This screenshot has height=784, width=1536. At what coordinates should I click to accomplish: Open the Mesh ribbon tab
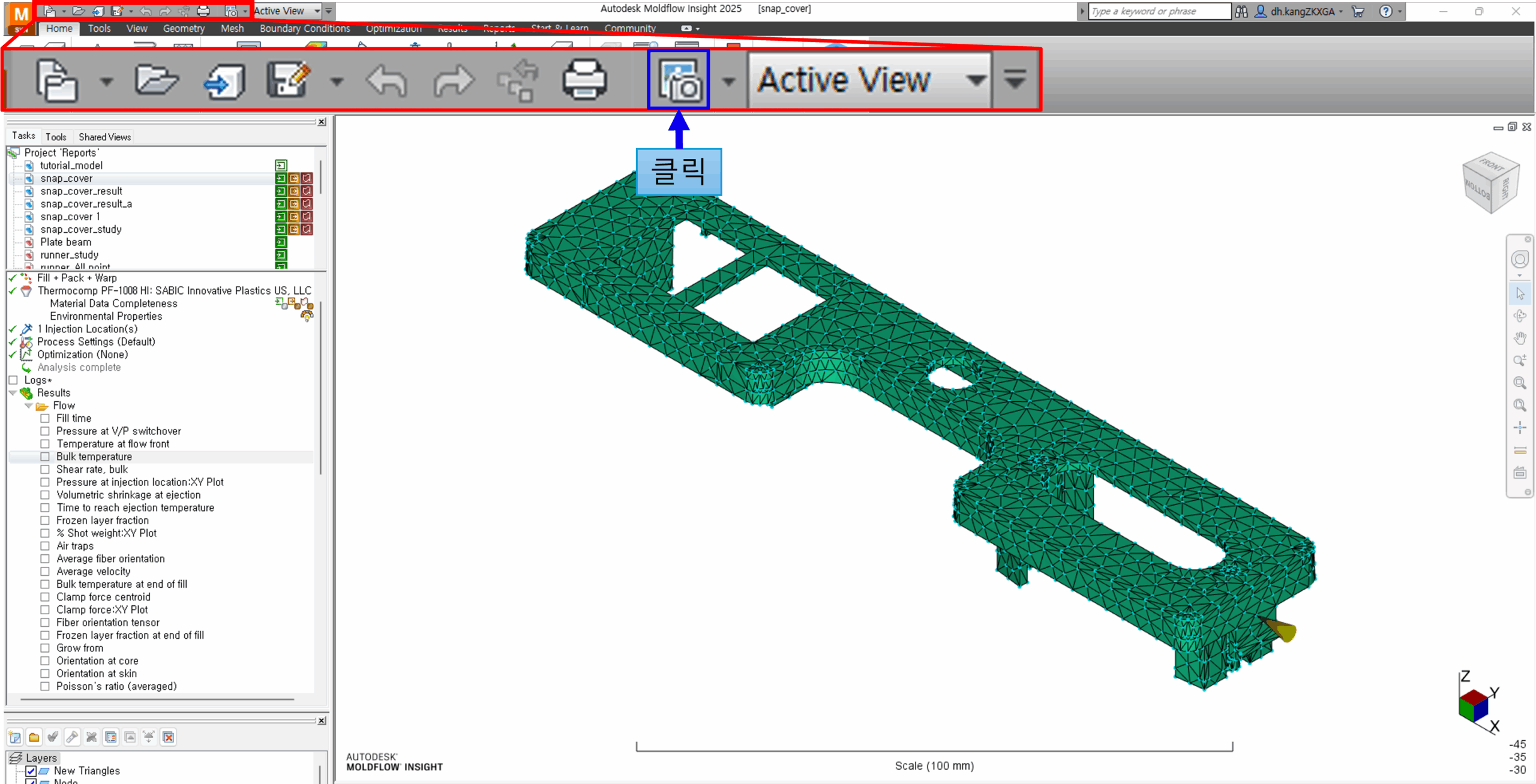(x=232, y=29)
